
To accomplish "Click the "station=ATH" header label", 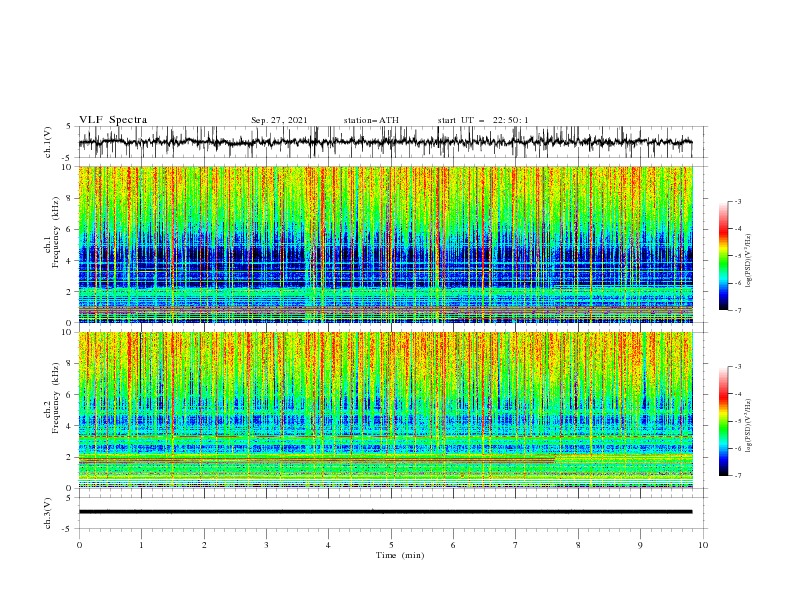I will coord(371,120).
